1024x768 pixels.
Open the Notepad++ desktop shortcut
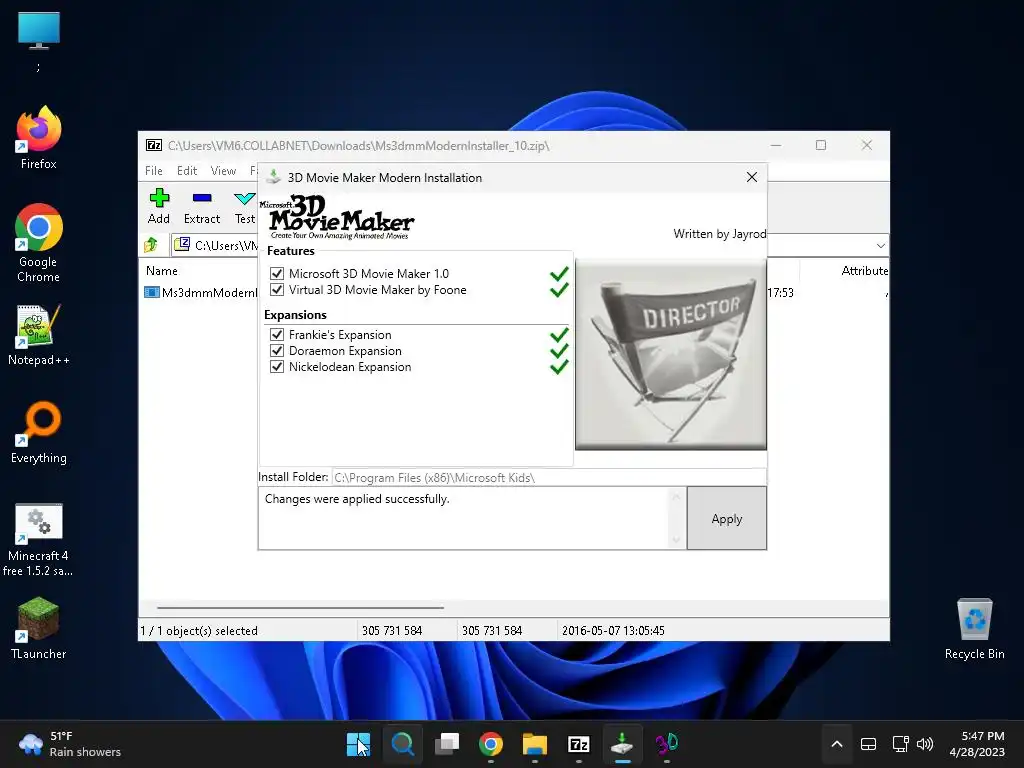coord(39,335)
